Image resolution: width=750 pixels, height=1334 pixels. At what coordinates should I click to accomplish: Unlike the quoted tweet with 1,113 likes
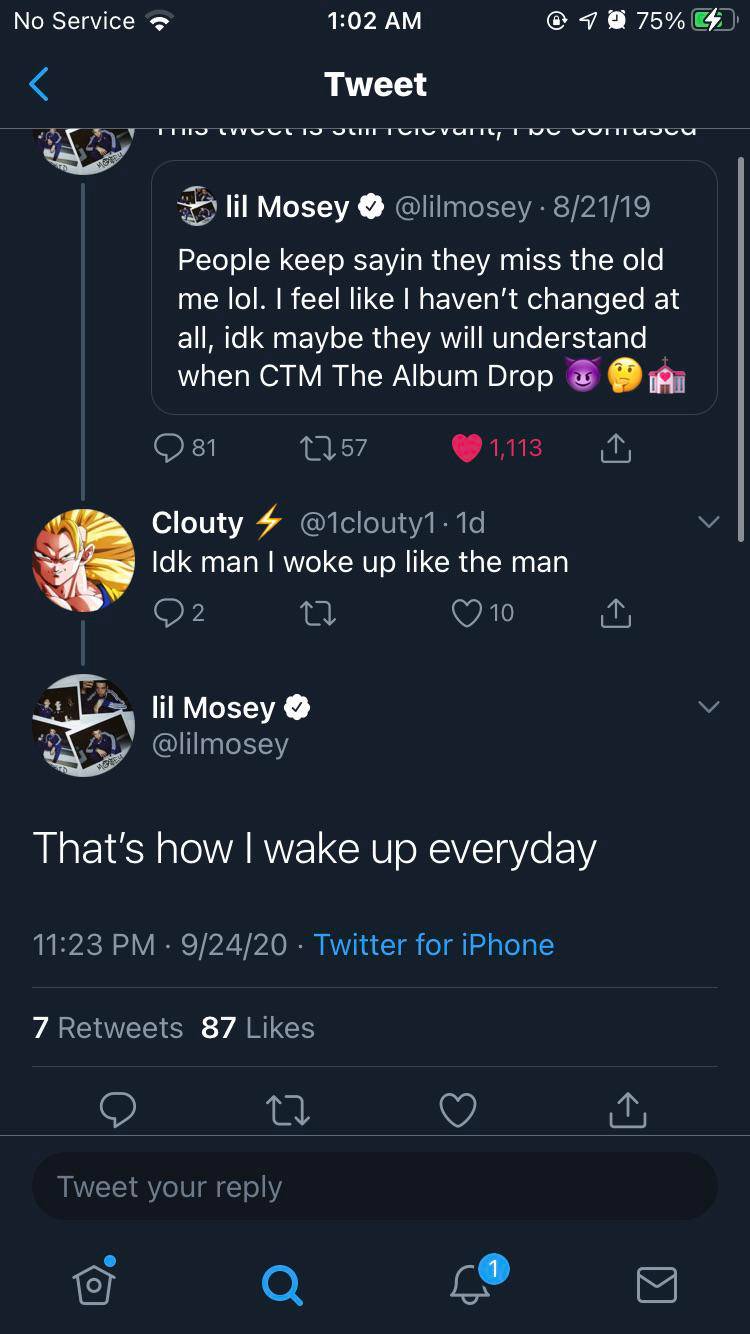(466, 447)
